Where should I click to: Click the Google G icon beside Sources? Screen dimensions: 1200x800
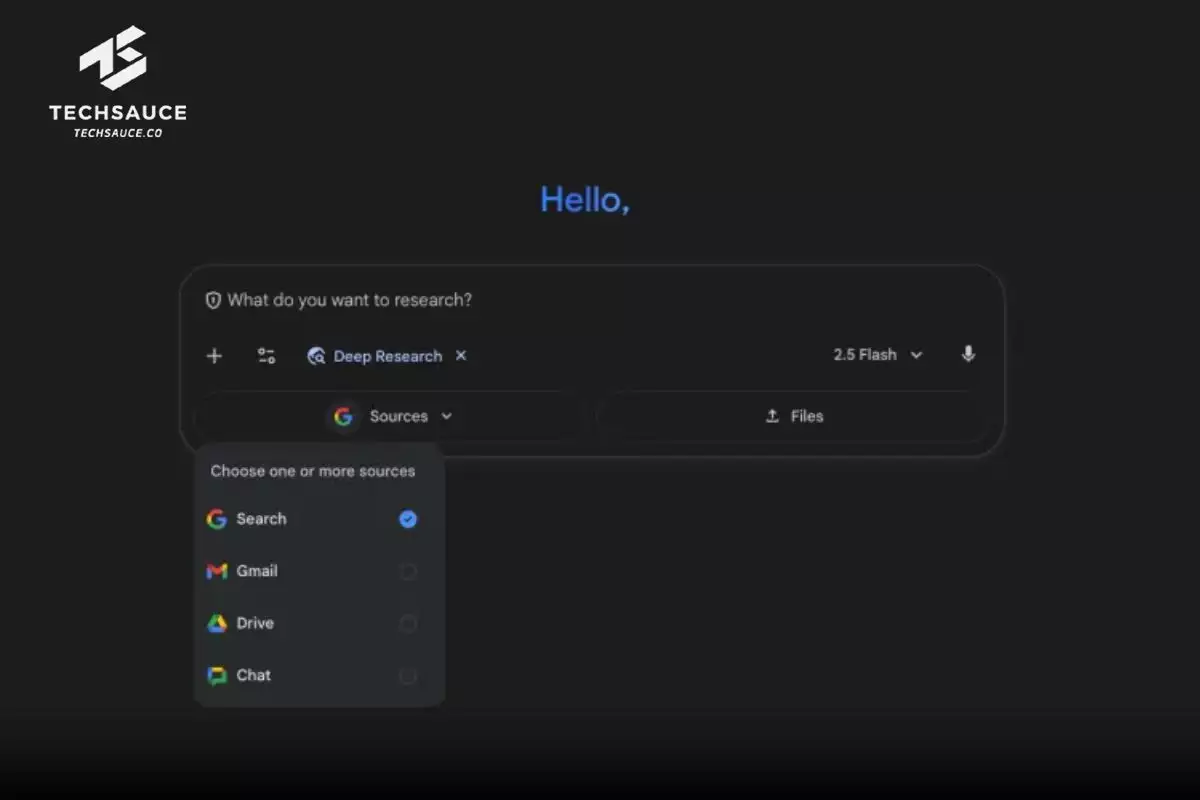pyautogui.click(x=344, y=417)
